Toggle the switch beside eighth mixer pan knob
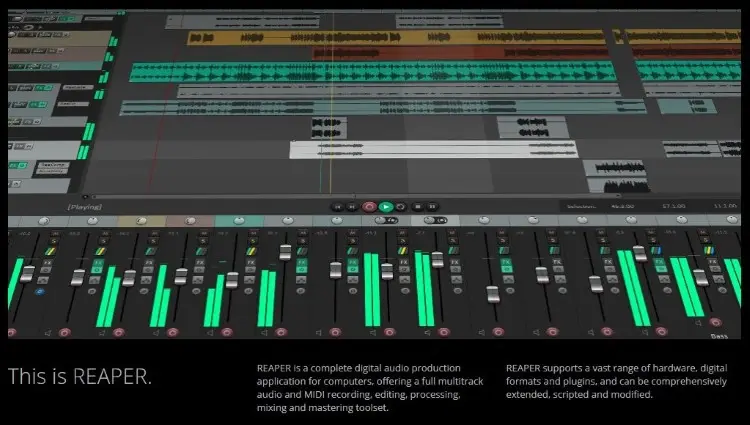The height and width of the screenshot is (425, 750). pyautogui.click(x=392, y=220)
